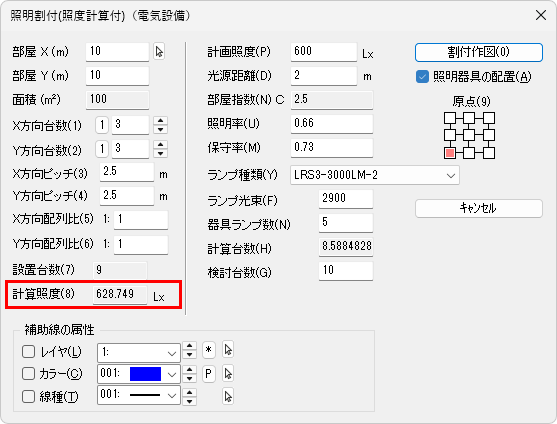Open the line type dropdown showing 001:

click(139, 395)
